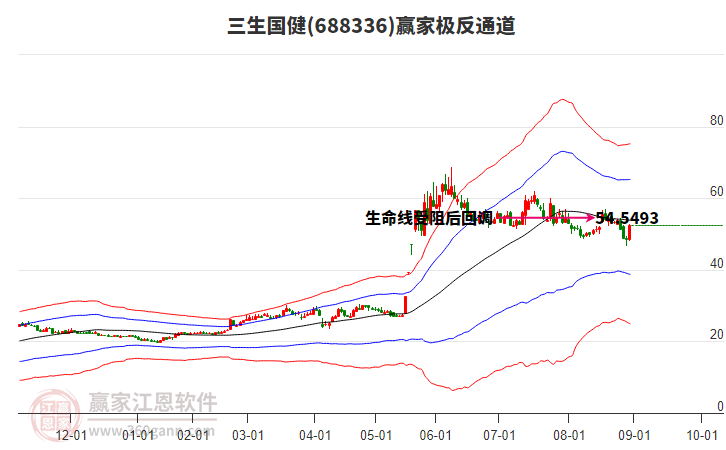The width and height of the screenshot is (726, 450).
Task: Click the chart title 三生国健(688336)赢家极反通道
Action: (371, 25)
